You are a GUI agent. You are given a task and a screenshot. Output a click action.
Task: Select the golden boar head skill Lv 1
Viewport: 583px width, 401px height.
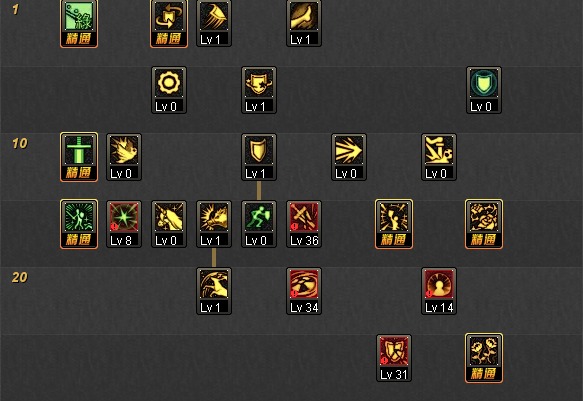(214, 224)
